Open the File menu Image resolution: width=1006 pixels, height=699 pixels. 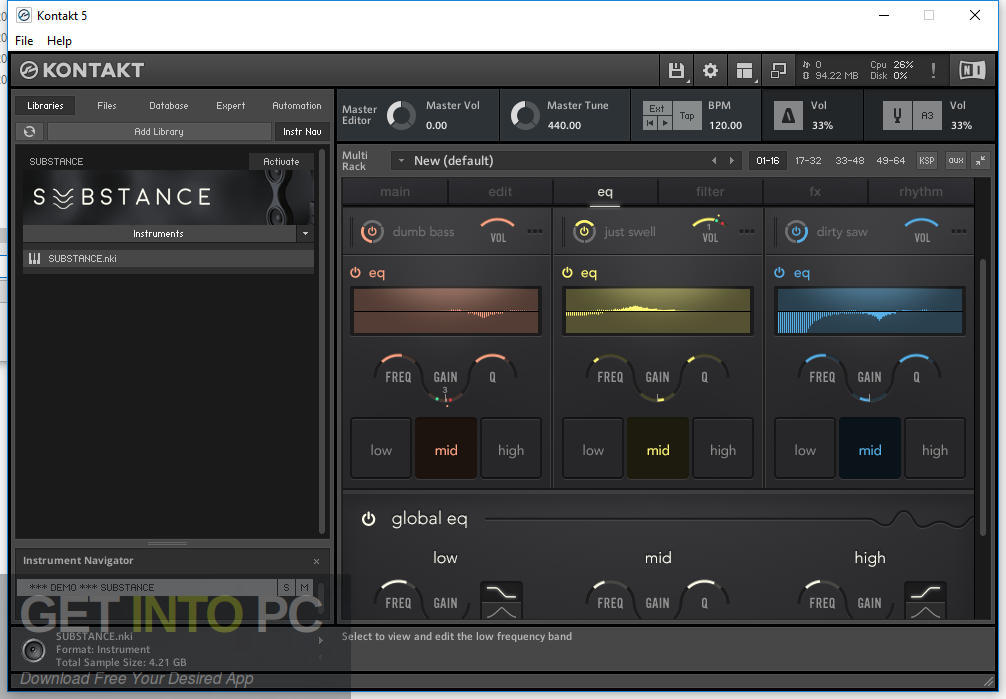(x=24, y=40)
